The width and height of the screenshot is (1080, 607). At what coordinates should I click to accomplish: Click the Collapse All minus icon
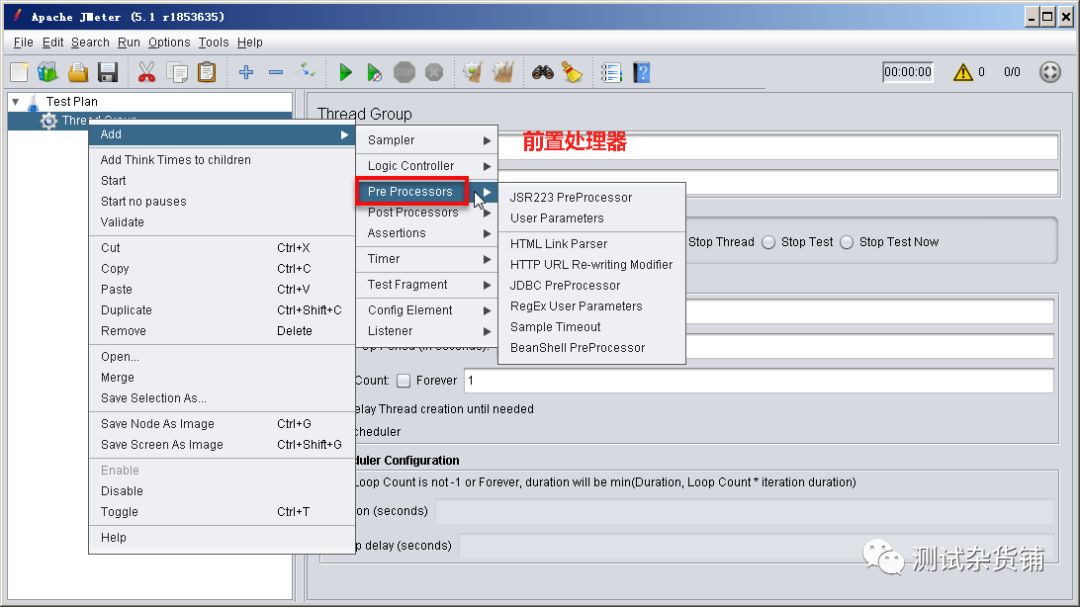pyautogui.click(x=276, y=72)
